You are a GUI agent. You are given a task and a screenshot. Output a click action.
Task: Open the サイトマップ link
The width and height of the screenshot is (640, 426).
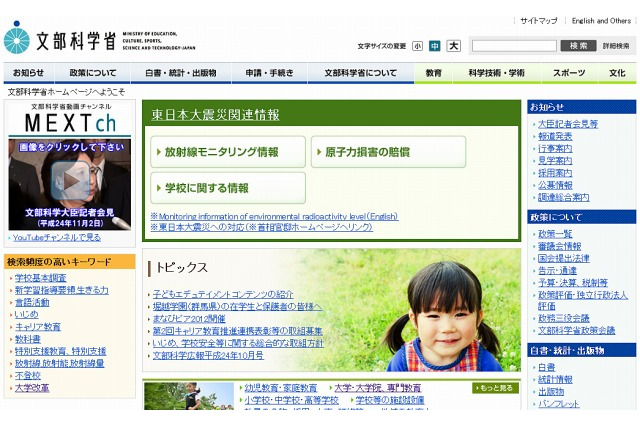tap(539, 21)
